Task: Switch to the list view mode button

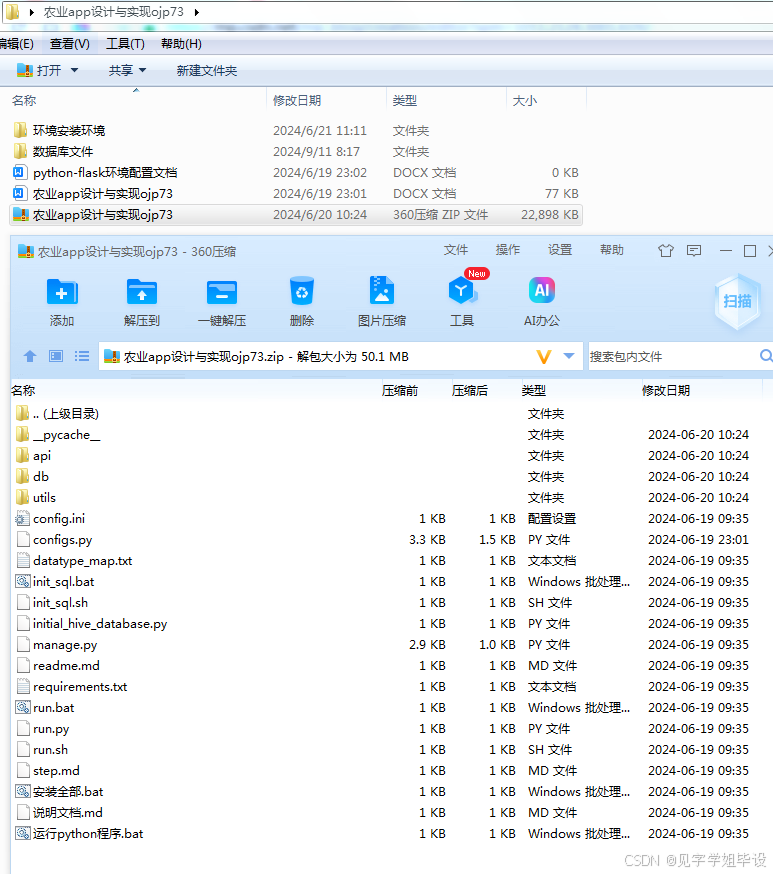Action: coord(82,356)
